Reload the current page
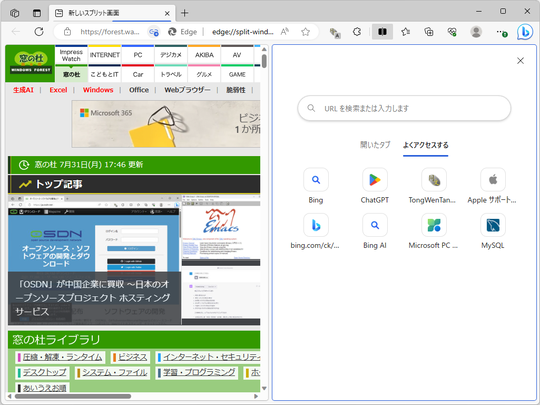The width and height of the screenshot is (540, 405). pyautogui.click(x=39, y=32)
